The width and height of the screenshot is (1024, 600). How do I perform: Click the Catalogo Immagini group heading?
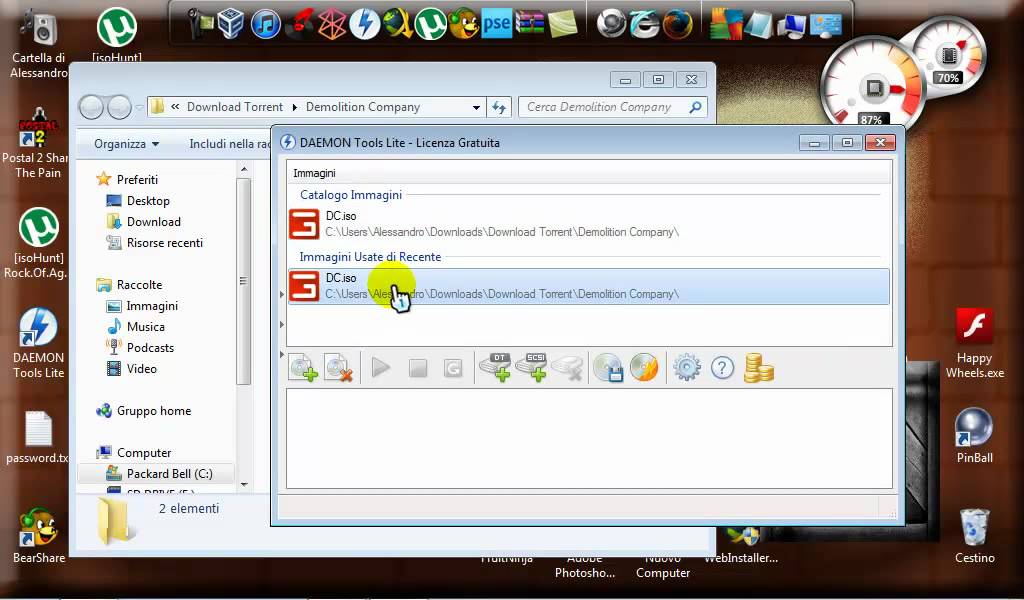point(351,195)
